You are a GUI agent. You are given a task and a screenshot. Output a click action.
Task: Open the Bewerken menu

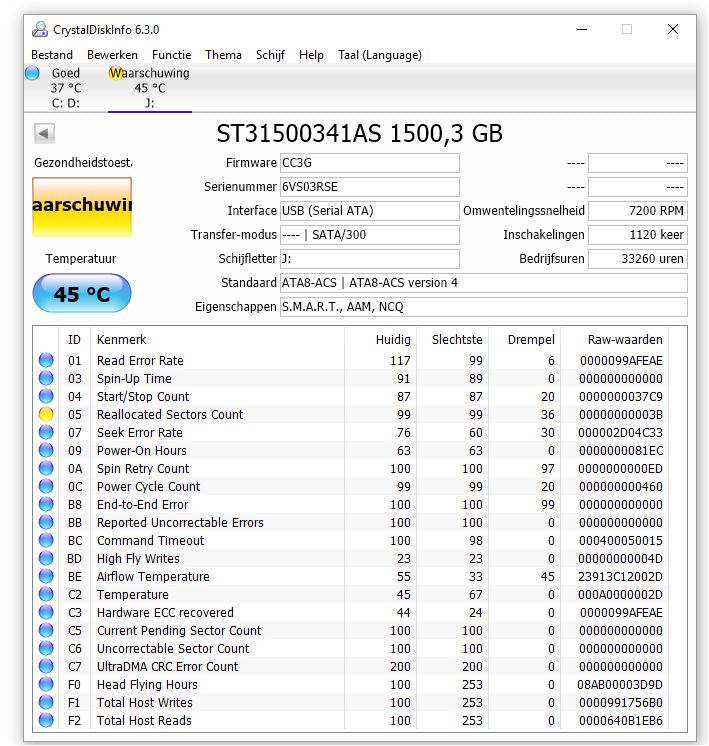(x=112, y=55)
